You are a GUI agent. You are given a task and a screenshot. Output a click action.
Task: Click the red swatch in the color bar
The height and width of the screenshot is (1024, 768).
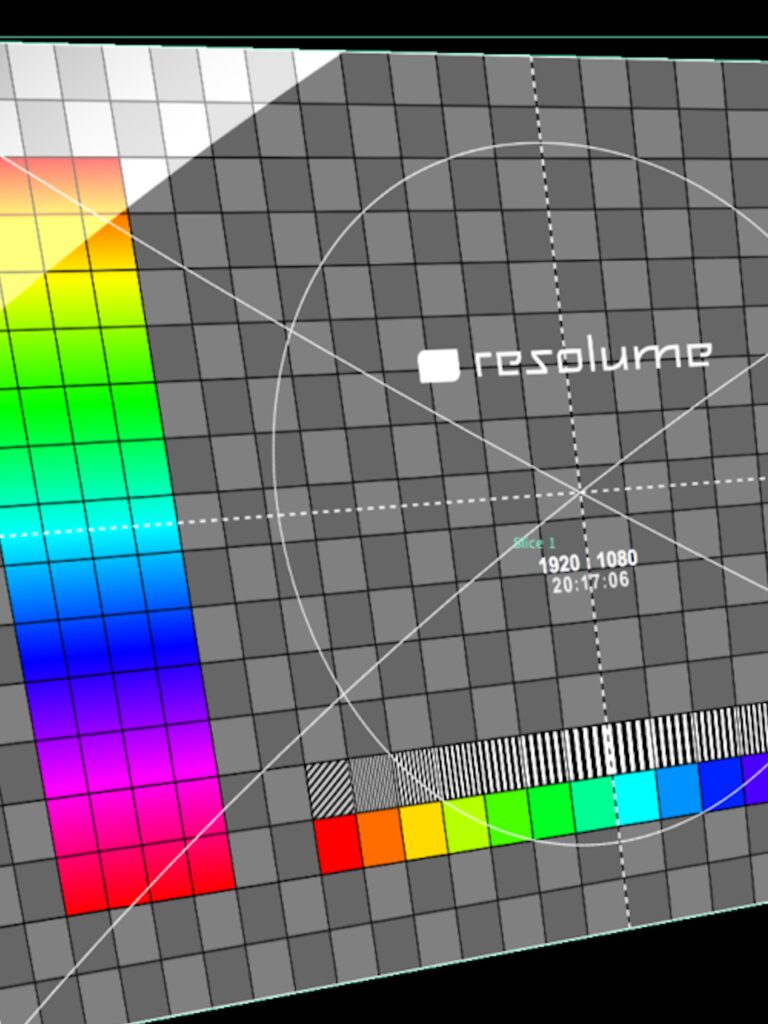point(338,844)
